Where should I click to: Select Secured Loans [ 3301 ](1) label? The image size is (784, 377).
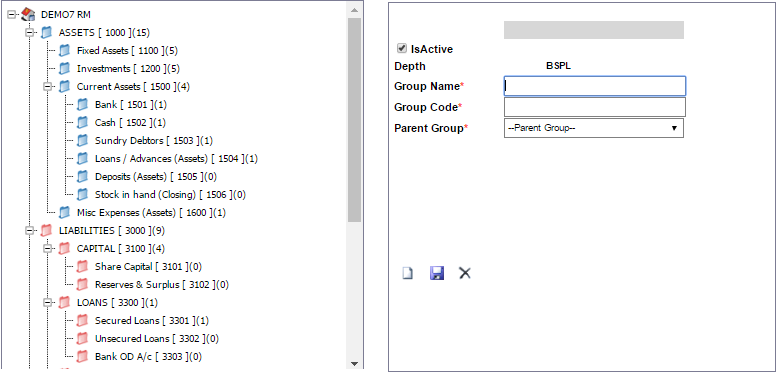(152, 320)
